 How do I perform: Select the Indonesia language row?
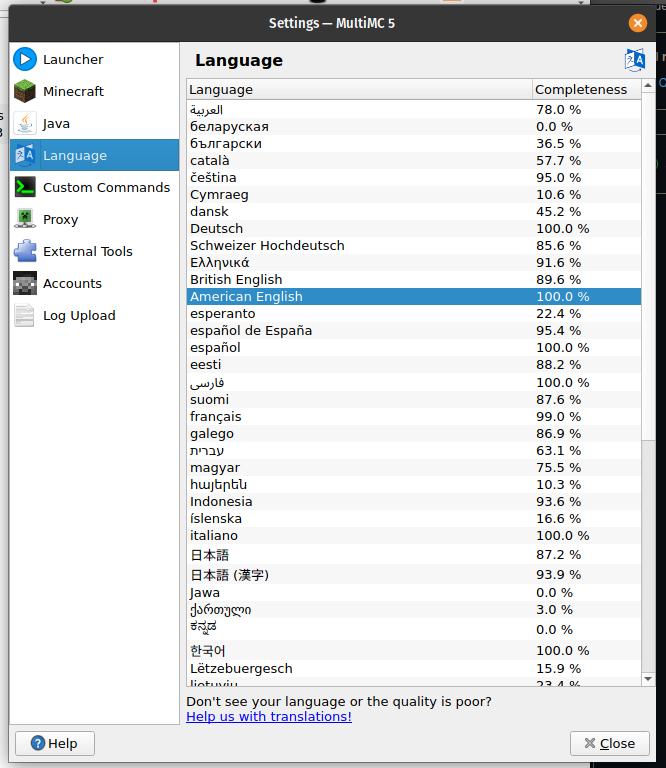pyautogui.click(x=414, y=502)
